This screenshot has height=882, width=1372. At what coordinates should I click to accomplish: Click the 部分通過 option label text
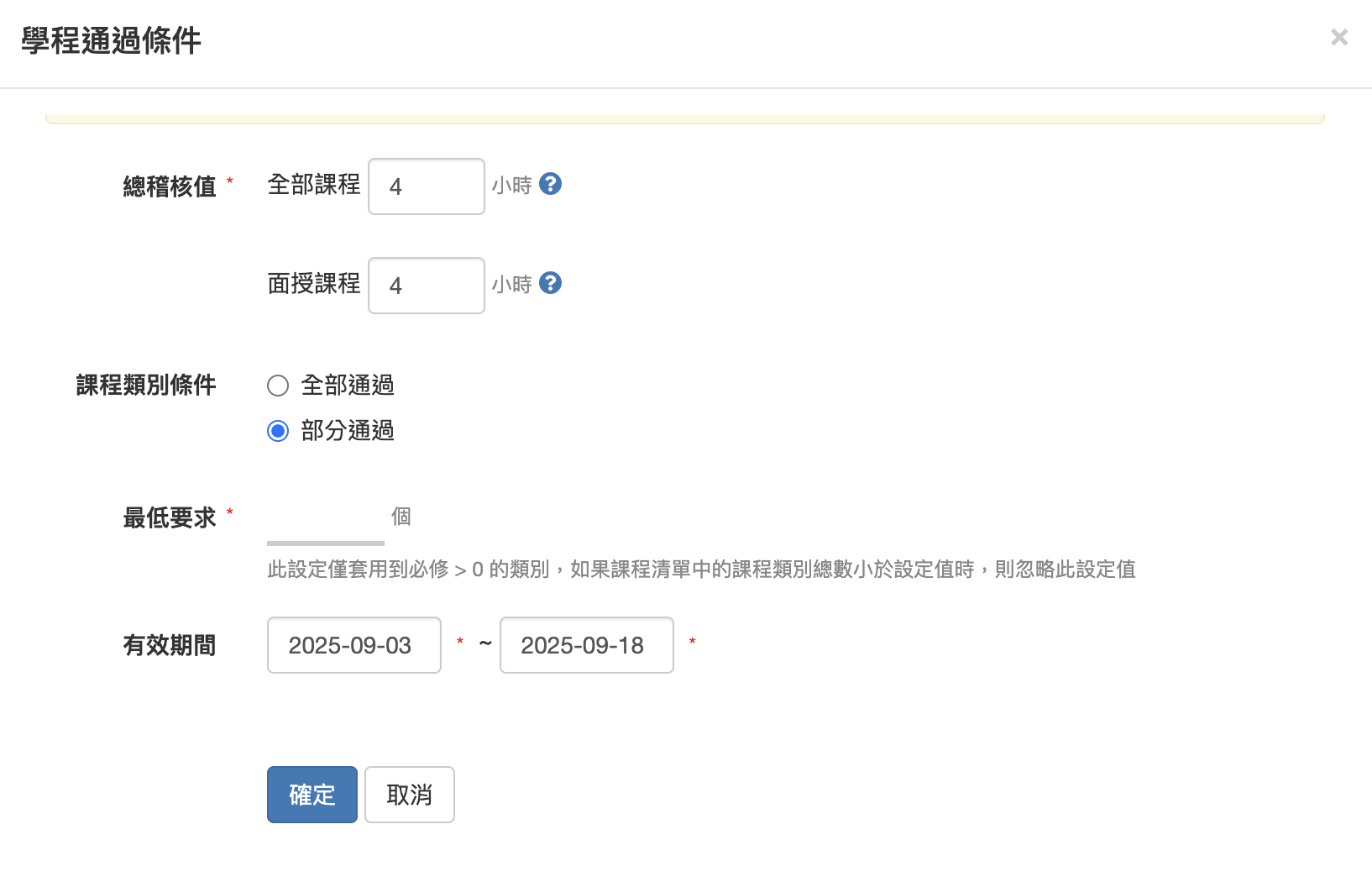coord(348,431)
